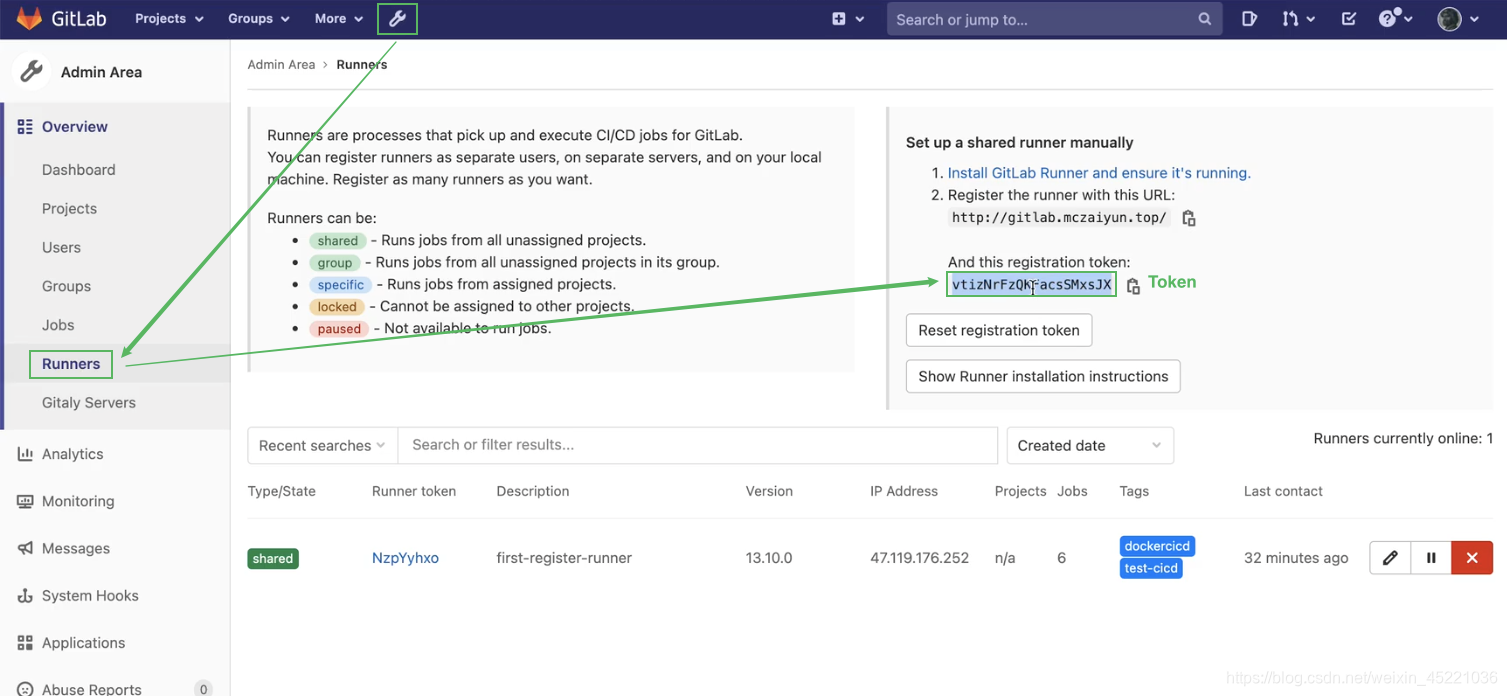Click Reset registration token button
Screen dimensions: 1507x696
click(x=999, y=330)
